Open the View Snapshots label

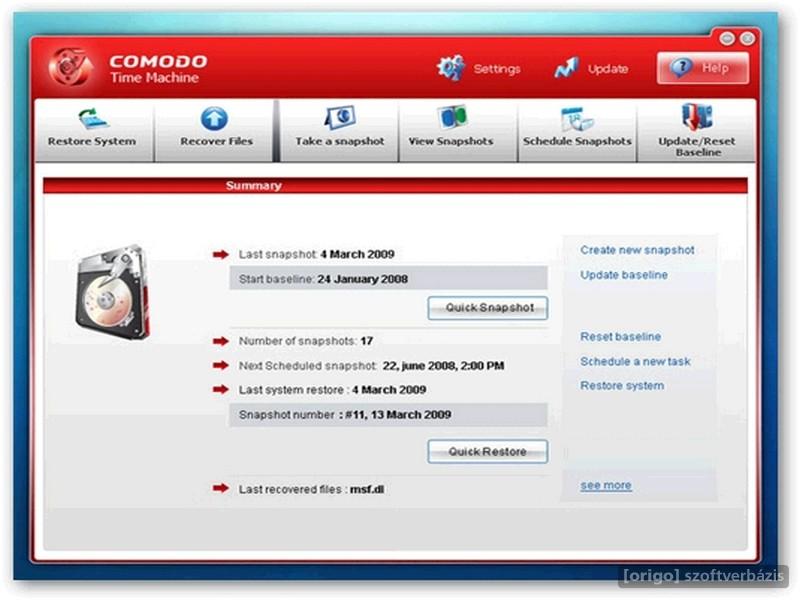coord(451,141)
